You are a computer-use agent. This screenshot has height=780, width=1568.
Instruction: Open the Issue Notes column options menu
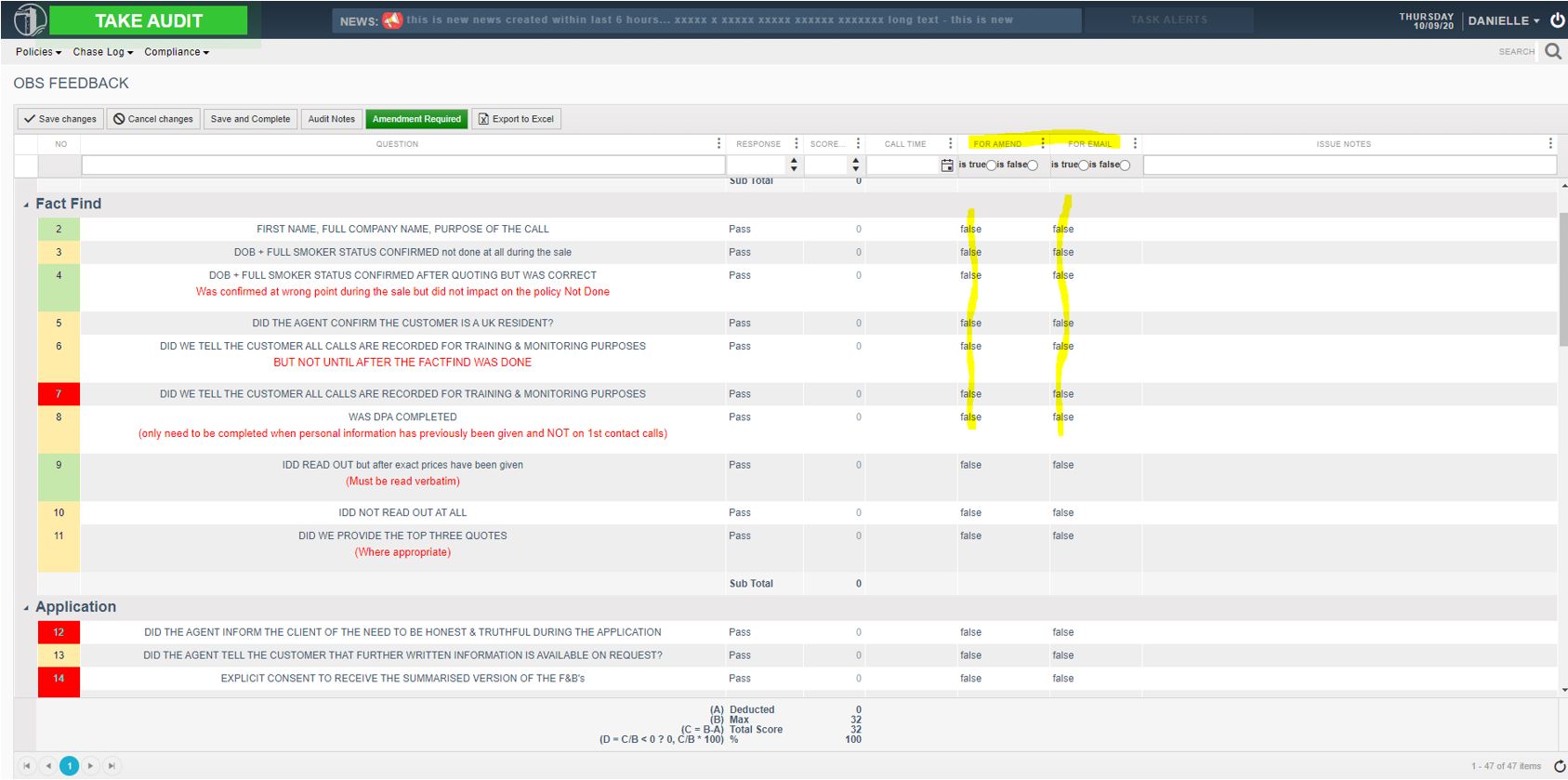click(1549, 144)
